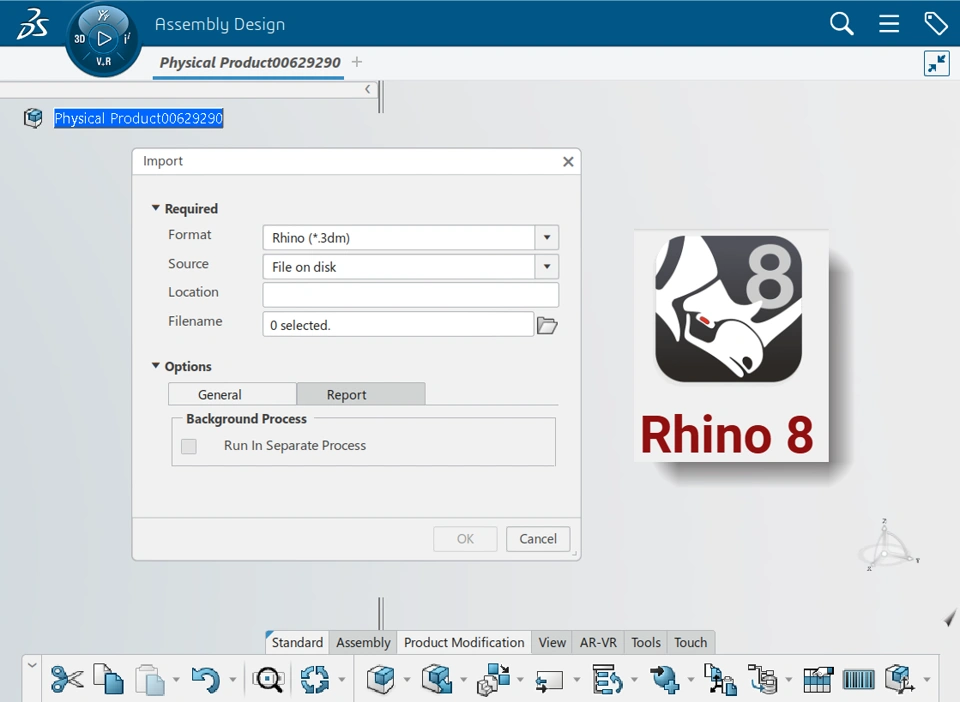Open the dropdown next to the cube icon
The height and width of the screenshot is (702, 960).
(x=407, y=679)
